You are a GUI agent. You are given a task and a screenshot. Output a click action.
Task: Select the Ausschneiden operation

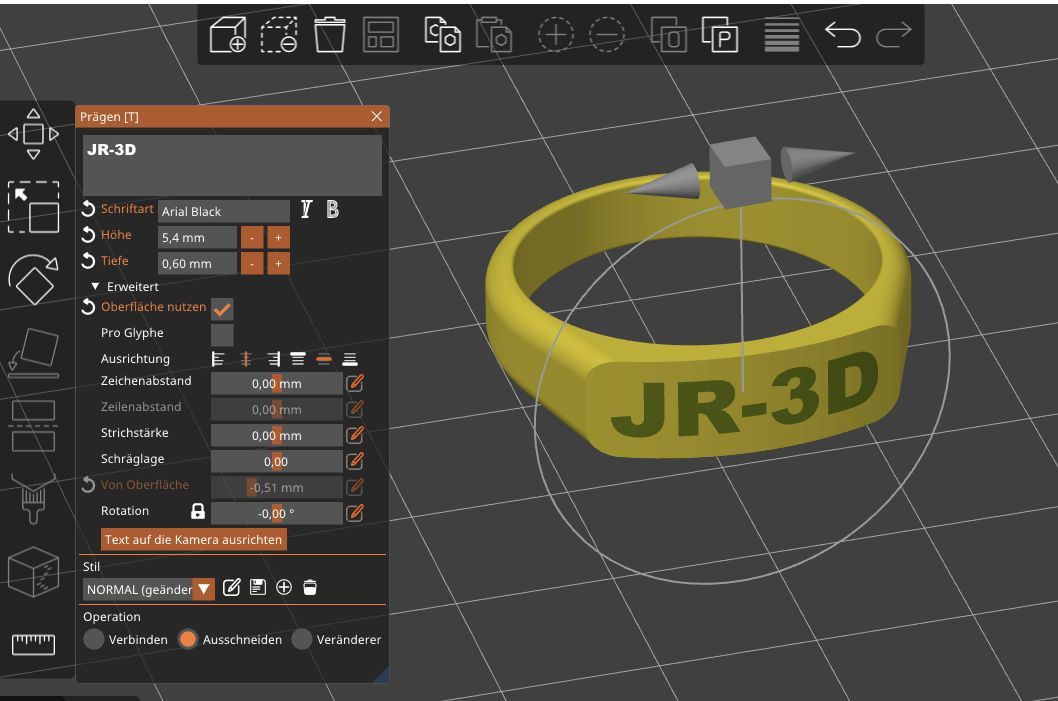point(188,639)
